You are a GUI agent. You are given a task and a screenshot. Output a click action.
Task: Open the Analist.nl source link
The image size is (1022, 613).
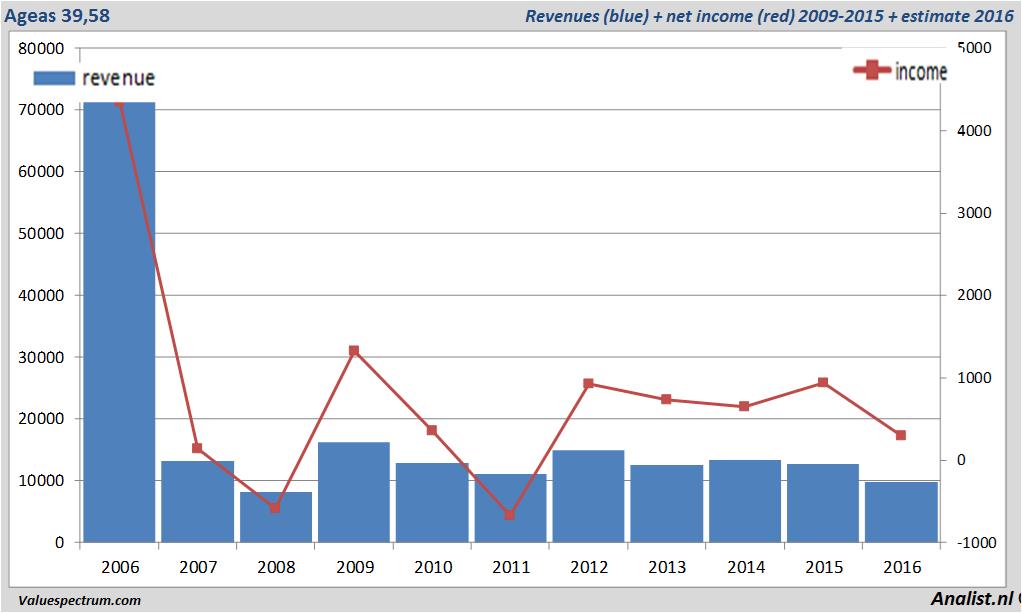pyautogui.click(x=972, y=599)
